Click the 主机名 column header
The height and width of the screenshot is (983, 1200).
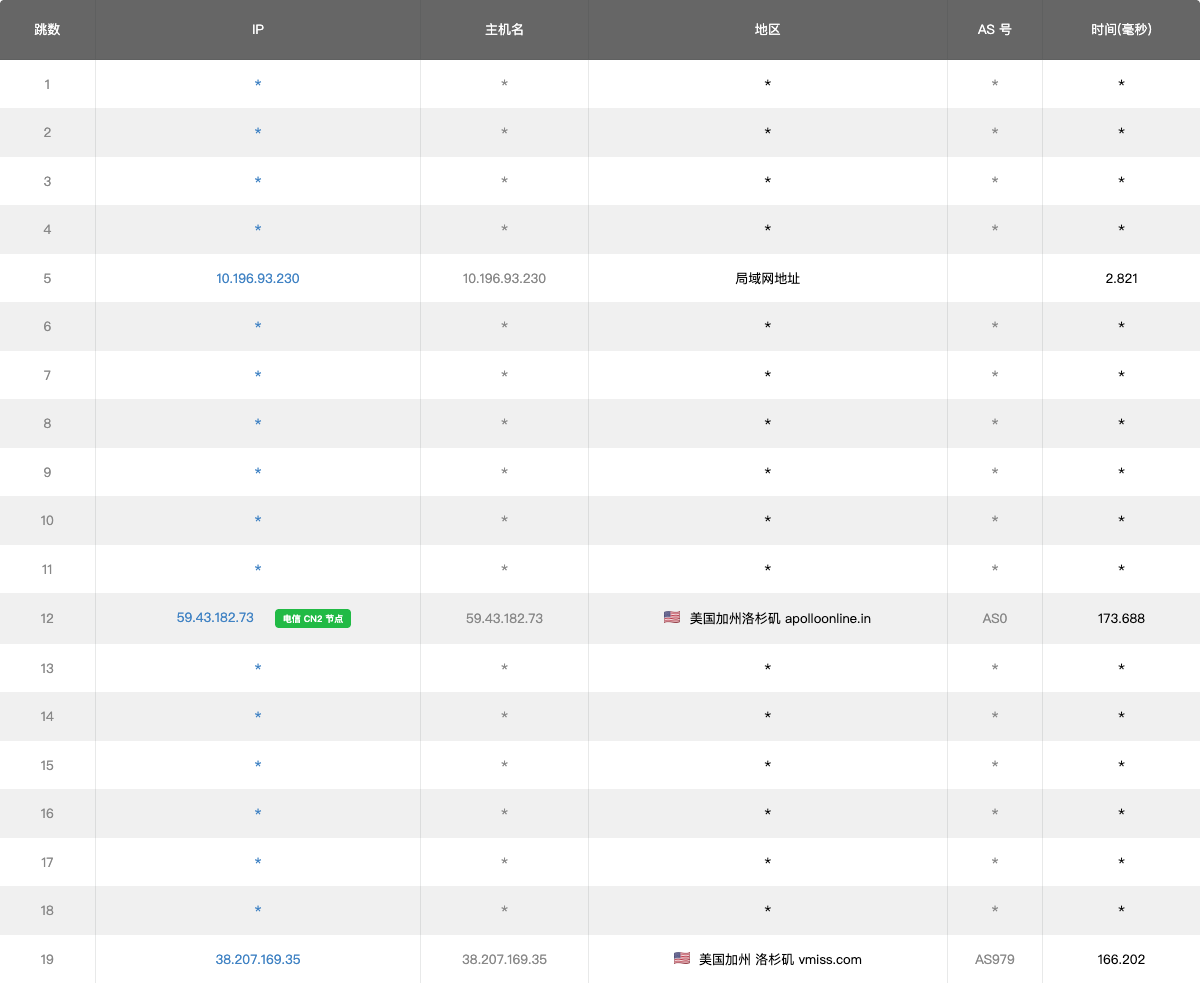pyautogui.click(x=504, y=30)
